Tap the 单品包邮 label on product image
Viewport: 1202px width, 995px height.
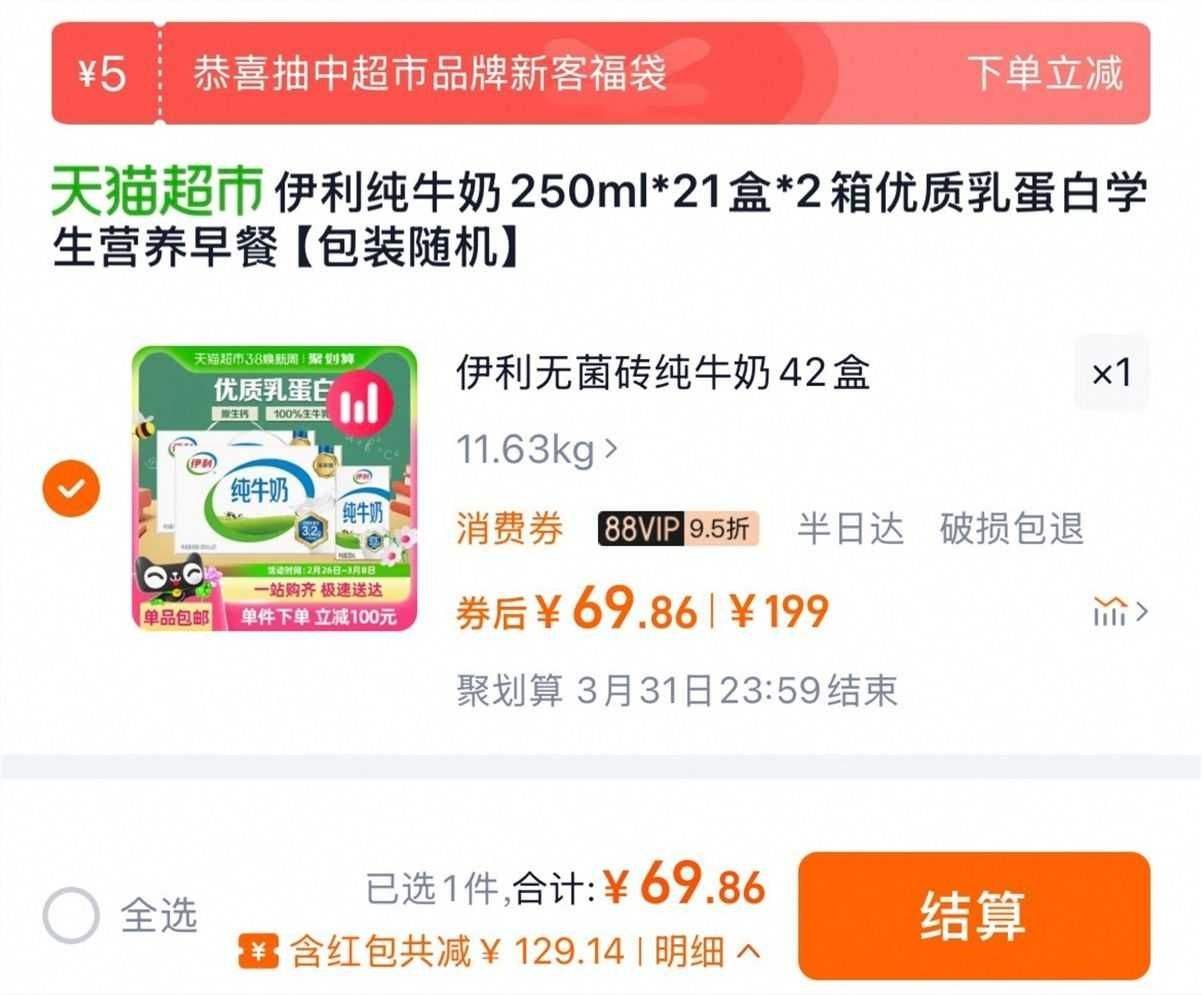click(175, 618)
